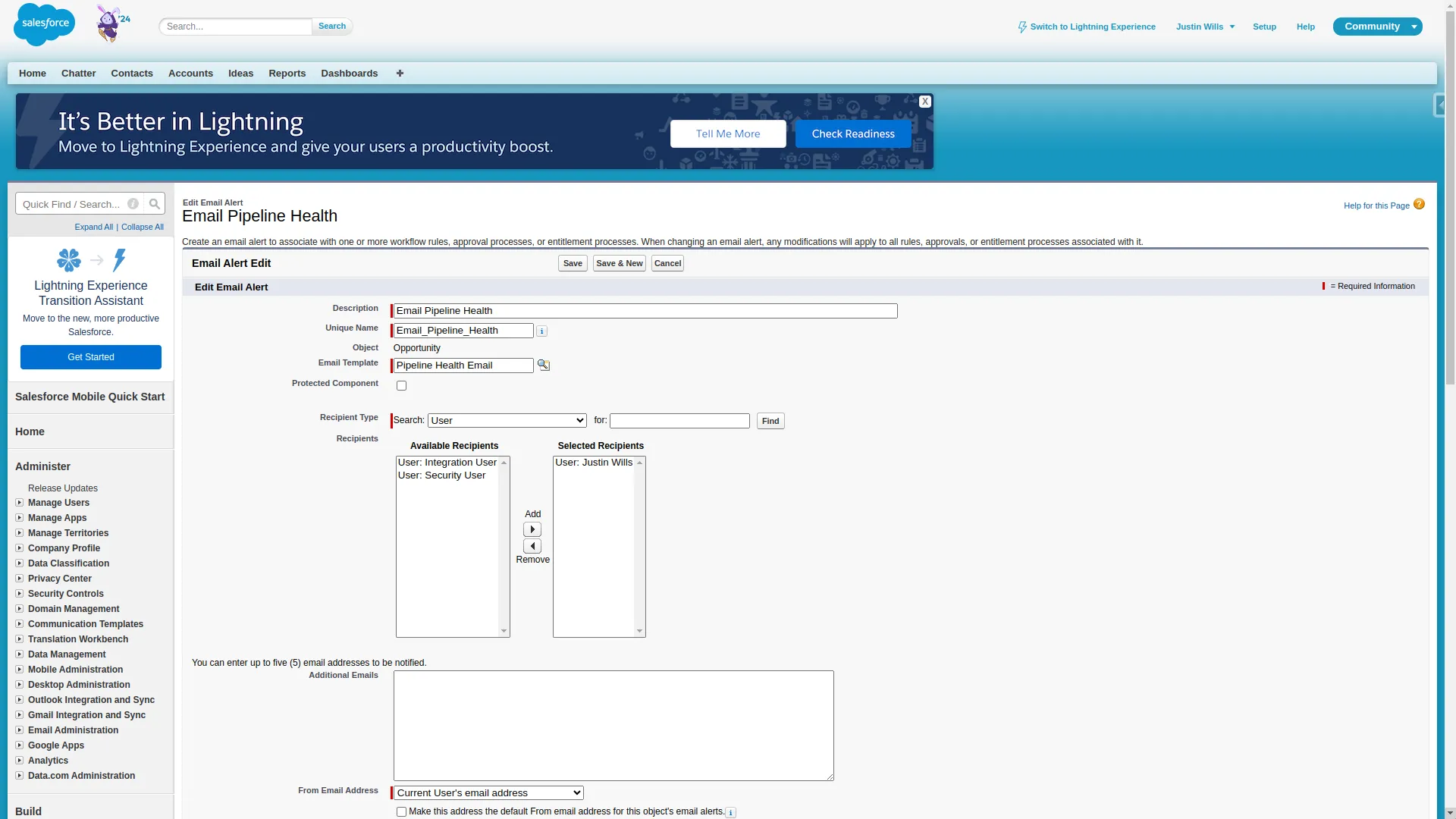Open the Ideas tab
Image resolution: width=1456 pixels, height=819 pixels.
241,74
